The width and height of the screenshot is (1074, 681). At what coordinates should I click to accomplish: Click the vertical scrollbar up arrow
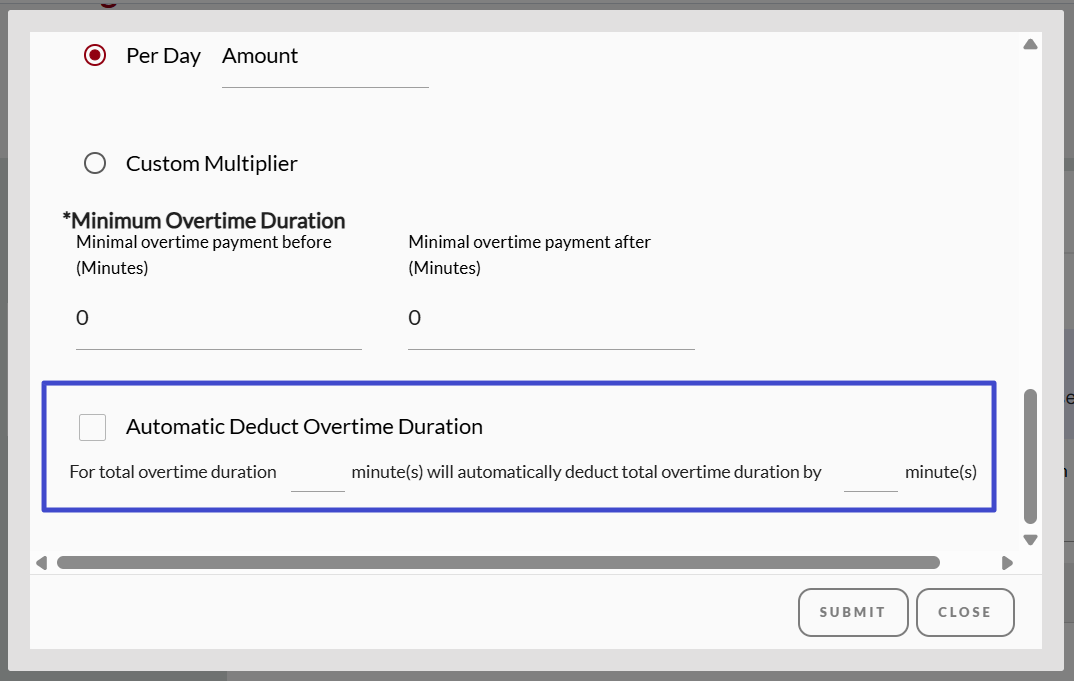pyautogui.click(x=1030, y=44)
